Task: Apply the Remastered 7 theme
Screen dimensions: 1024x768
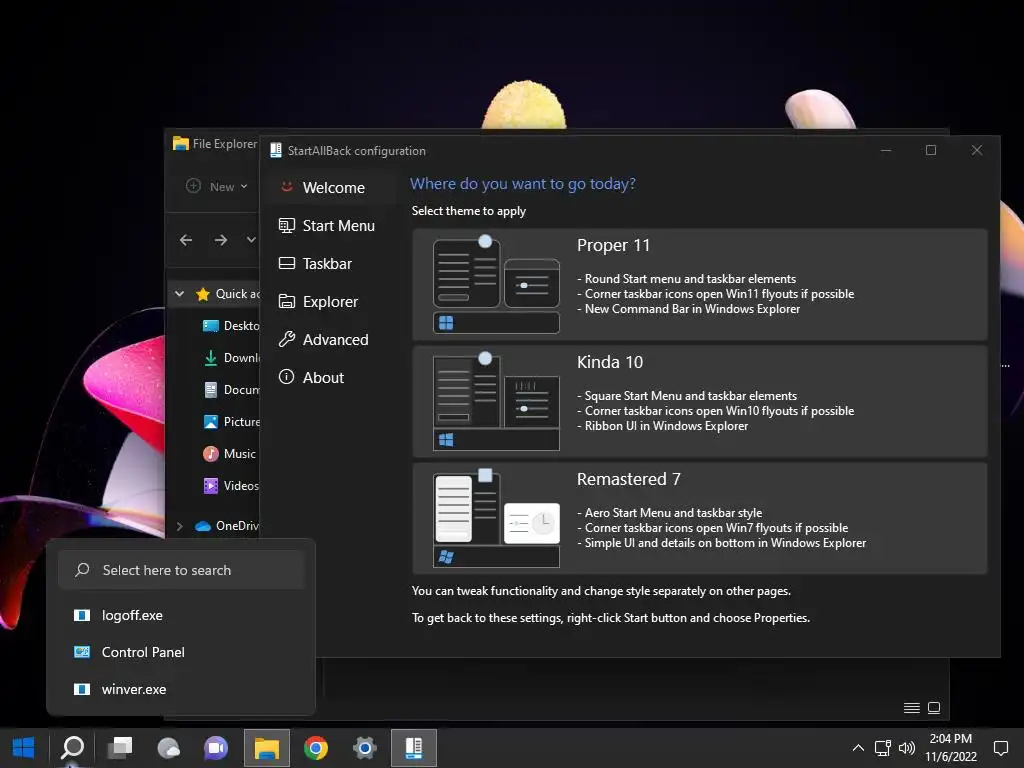Action: pos(699,518)
